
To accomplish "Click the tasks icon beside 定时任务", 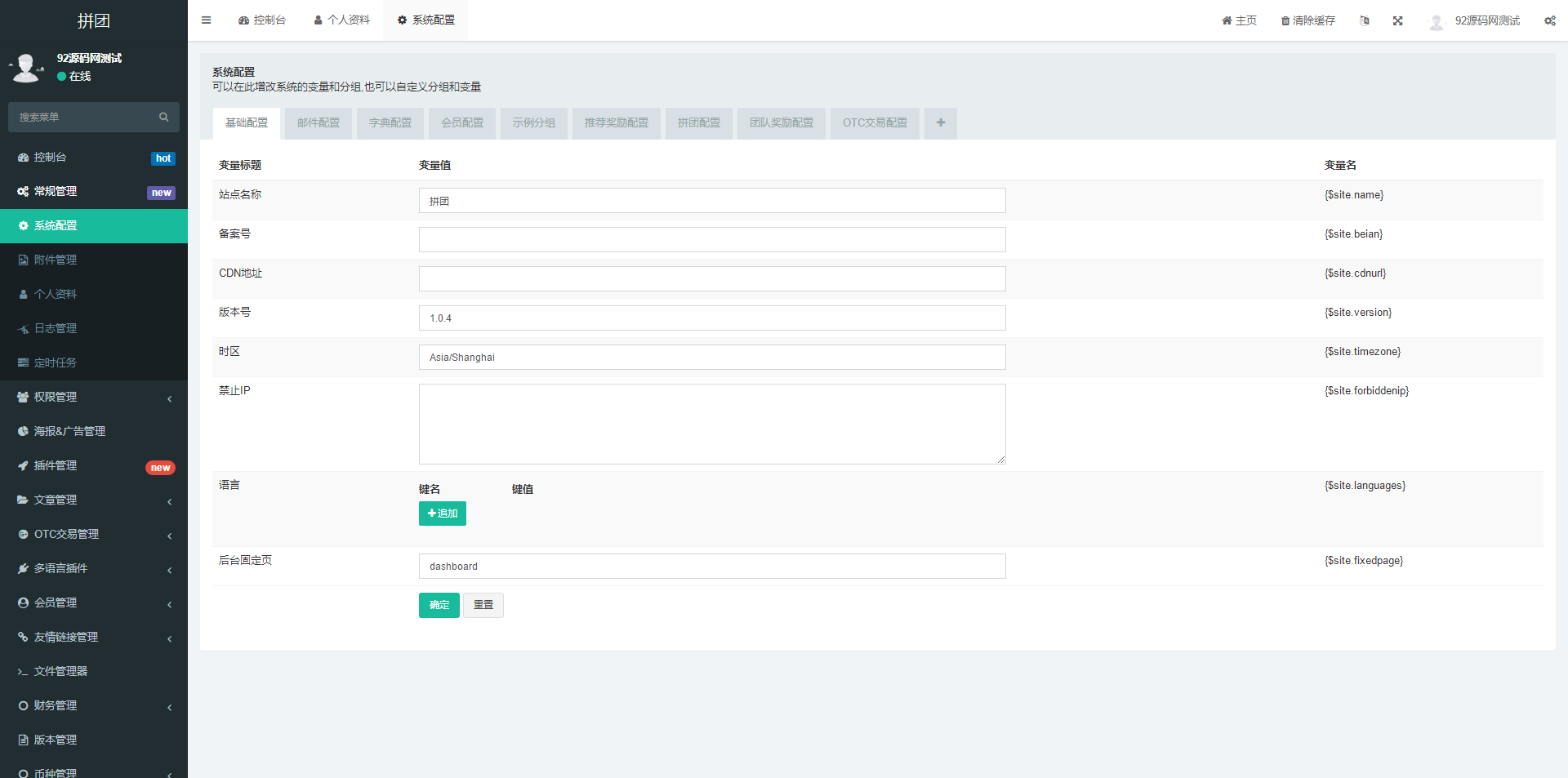I will tap(23, 362).
